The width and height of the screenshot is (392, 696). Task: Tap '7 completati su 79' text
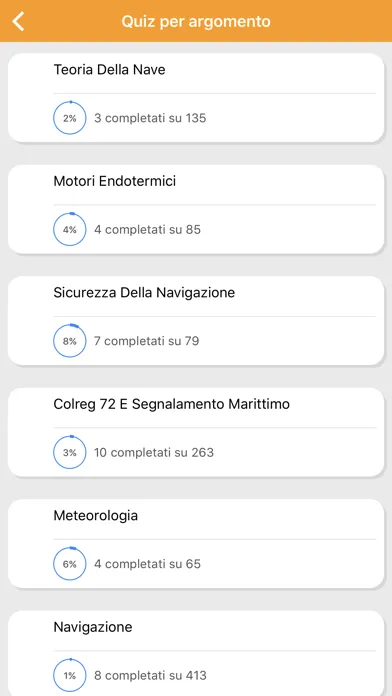(x=147, y=341)
